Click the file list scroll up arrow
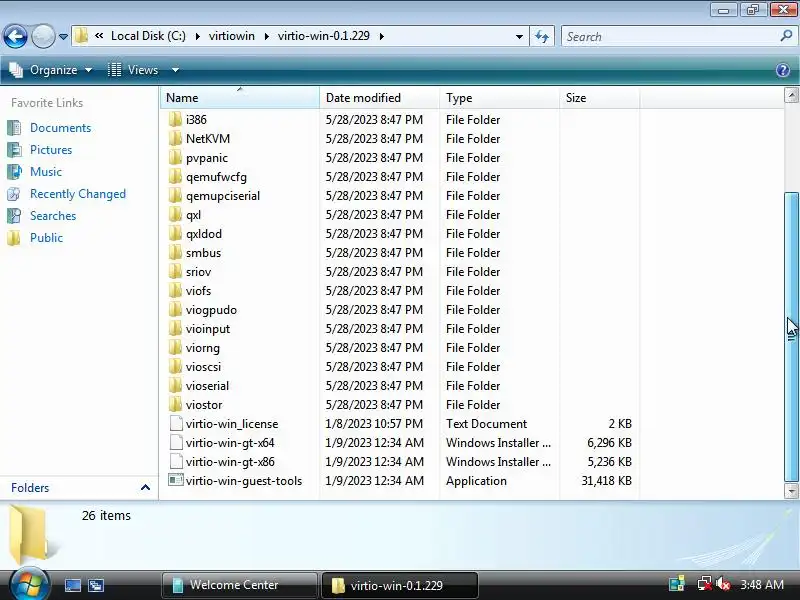 pyautogui.click(x=791, y=95)
